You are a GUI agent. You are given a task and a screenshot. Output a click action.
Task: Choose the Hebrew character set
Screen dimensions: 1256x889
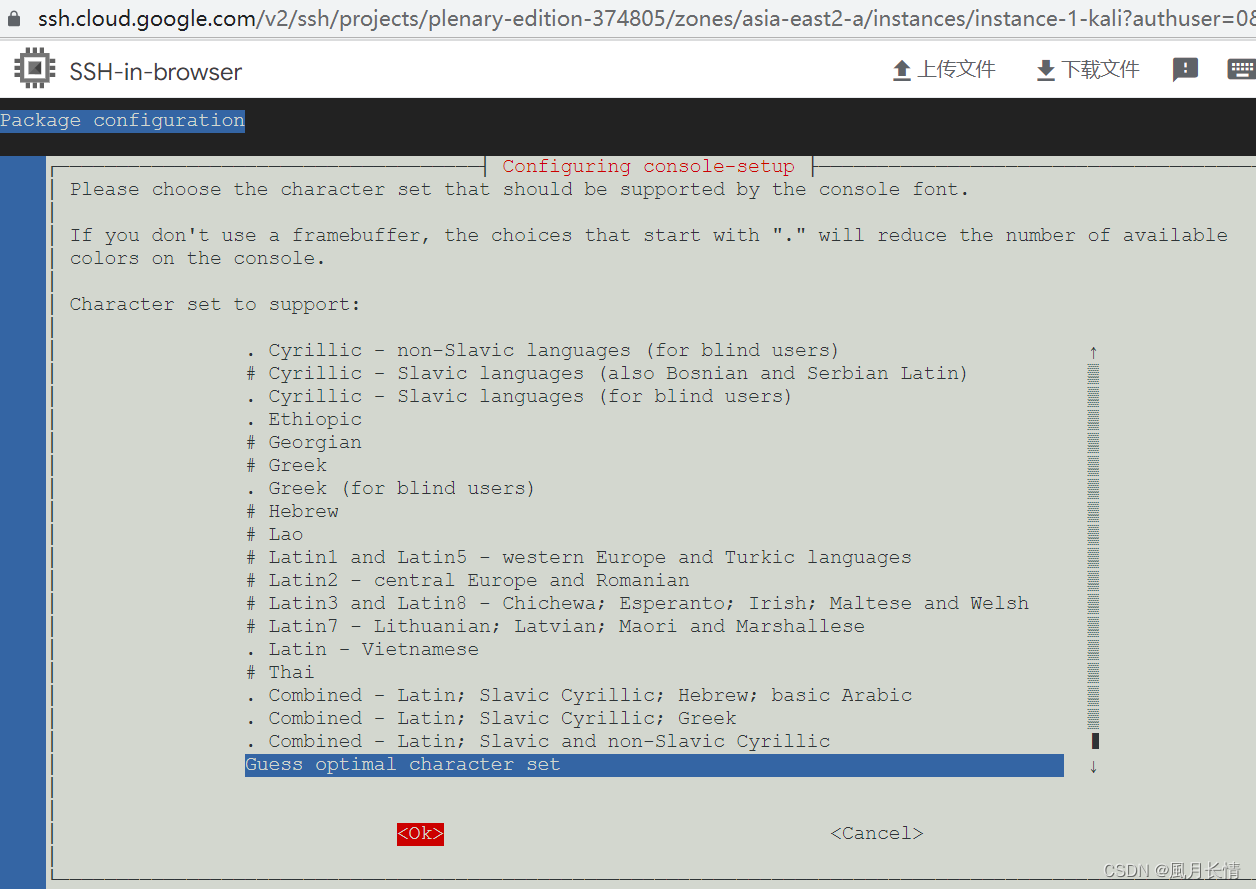click(x=292, y=511)
